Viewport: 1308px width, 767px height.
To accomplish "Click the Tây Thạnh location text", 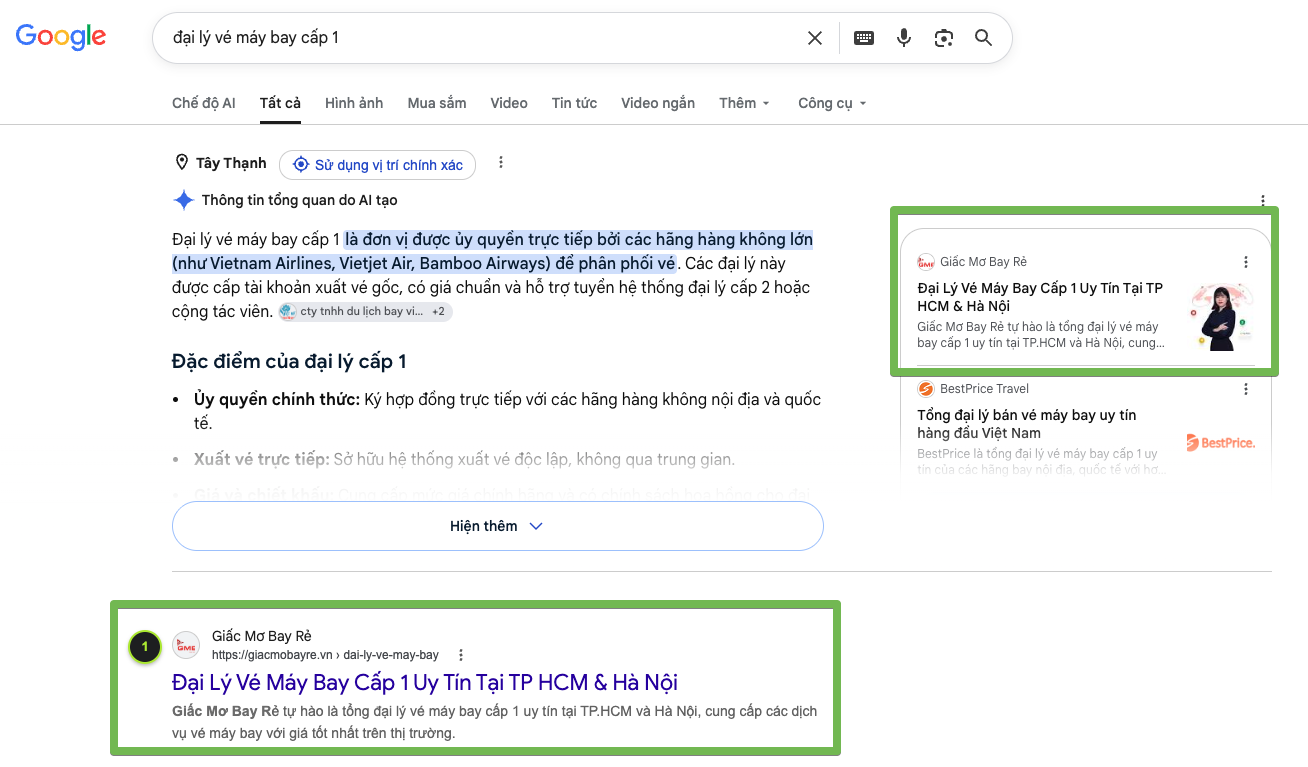I will click(231, 163).
